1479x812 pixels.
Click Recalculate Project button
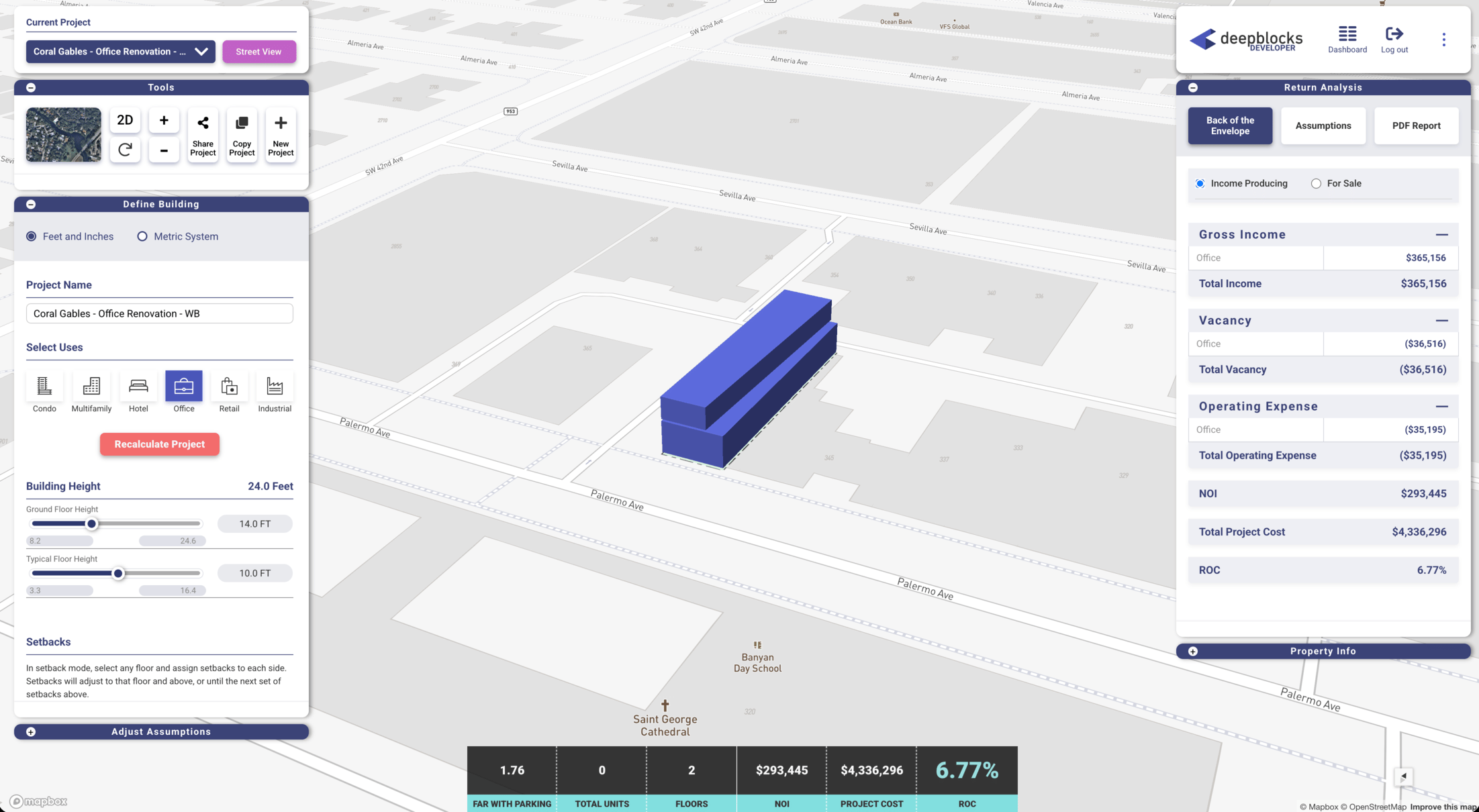tap(160, 444)
